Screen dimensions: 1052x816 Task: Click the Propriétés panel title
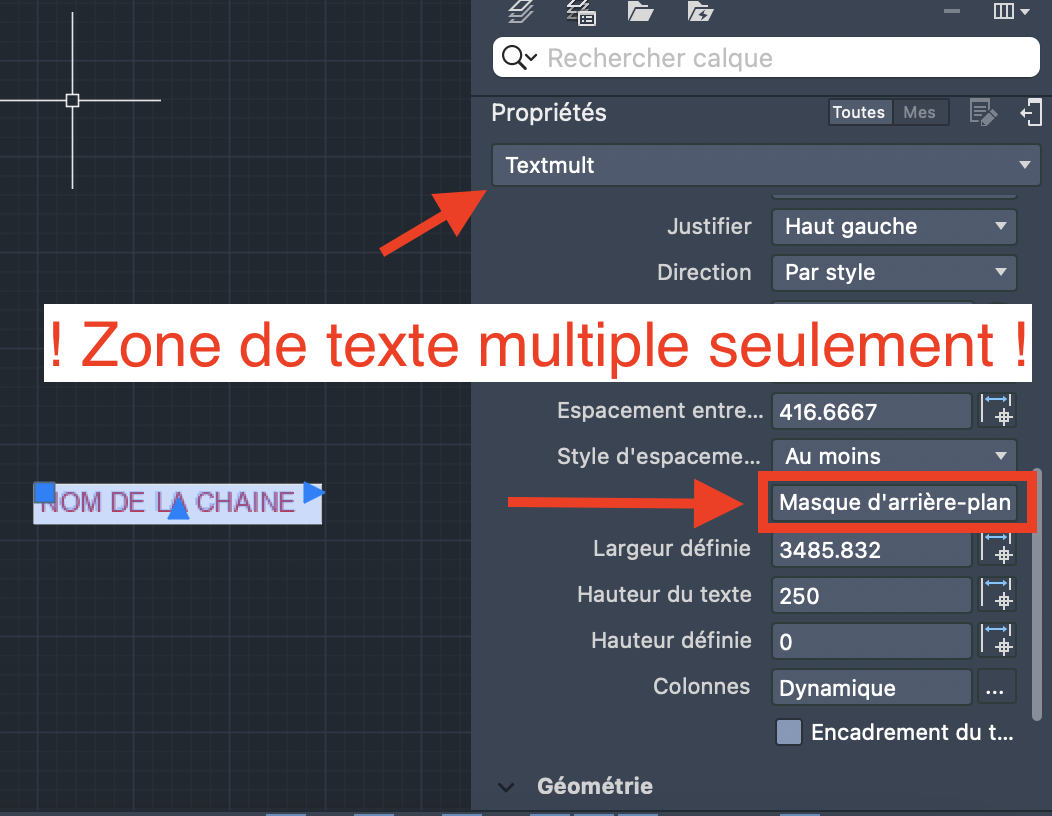tap(549, 113)
